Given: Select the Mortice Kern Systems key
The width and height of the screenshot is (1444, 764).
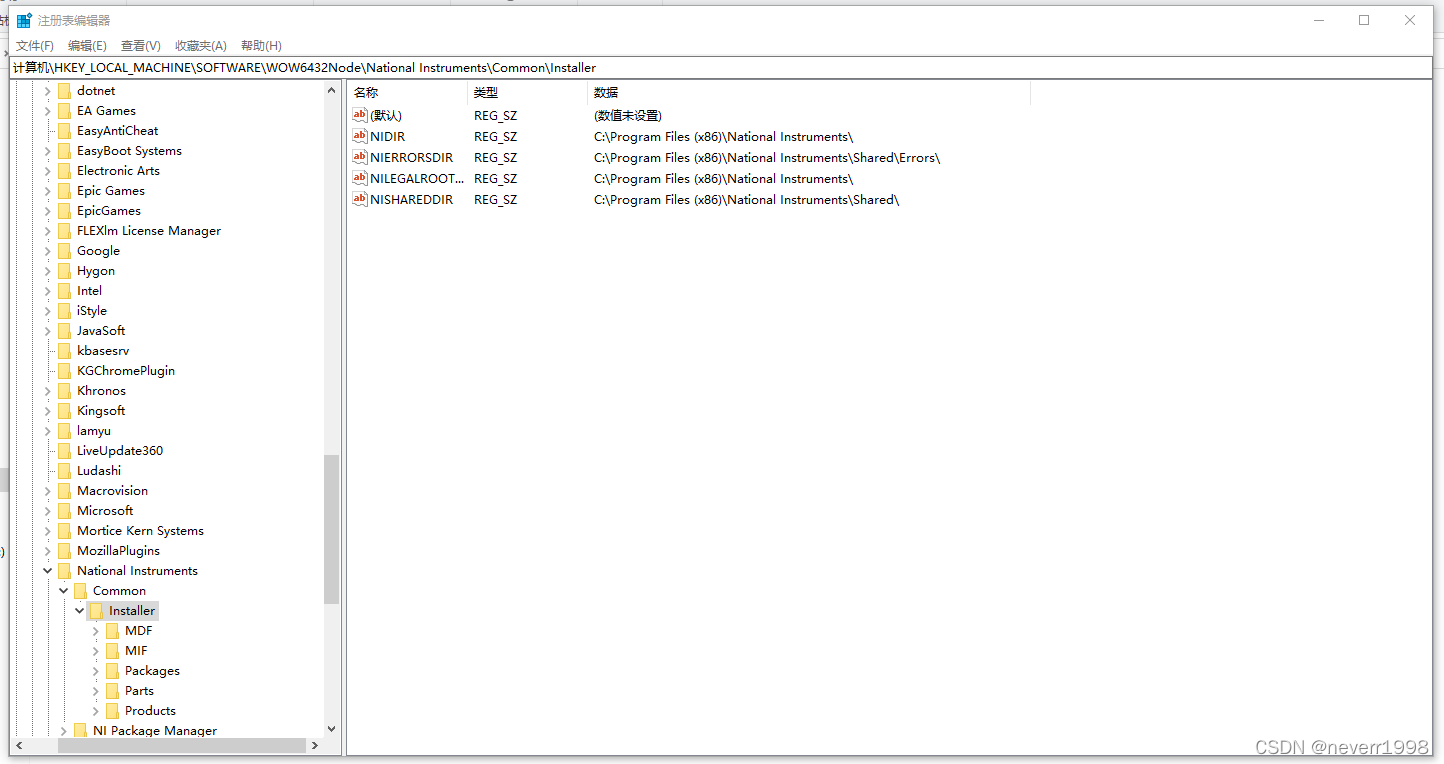Looking at the screenshot, I should [140, 531].
